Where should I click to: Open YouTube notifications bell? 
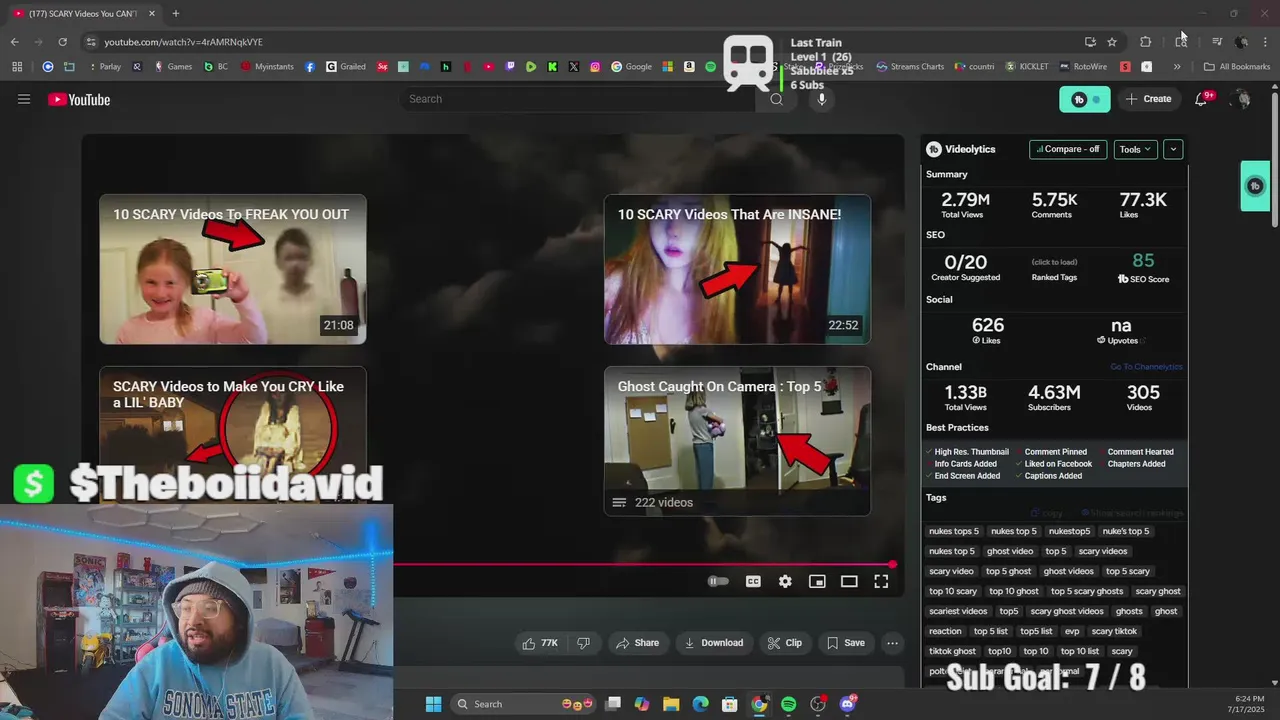point(1202,99)
